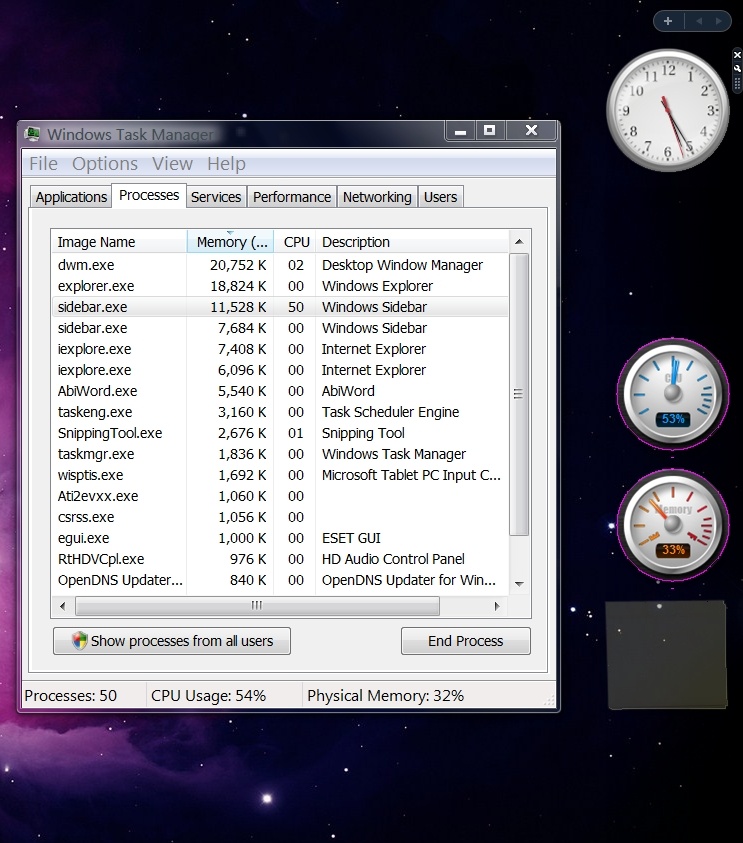This screenshot has width=743, height=843.
Task: Open the View menu
Action: pos(172,163)
